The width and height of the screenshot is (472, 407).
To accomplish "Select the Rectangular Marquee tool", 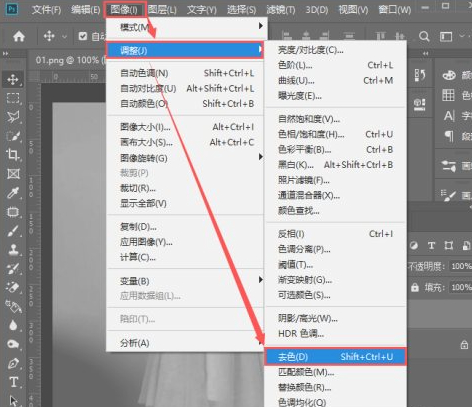I will (x=13, y=98).
